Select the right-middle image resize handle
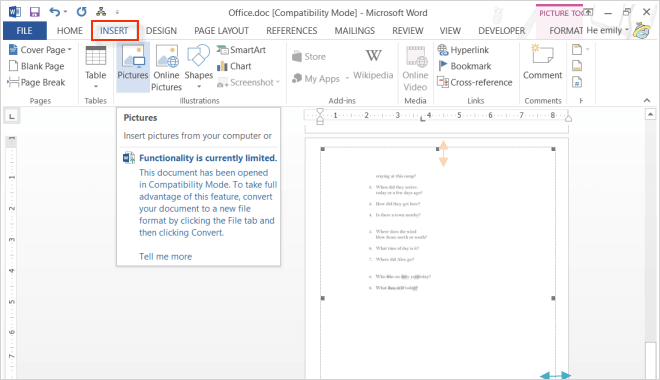 [x=553, y=298]
